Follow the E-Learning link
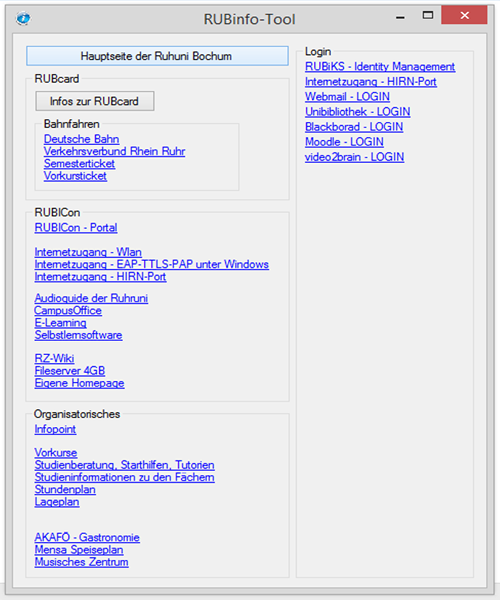The image size is (500, 600). [x=60, y=323]
